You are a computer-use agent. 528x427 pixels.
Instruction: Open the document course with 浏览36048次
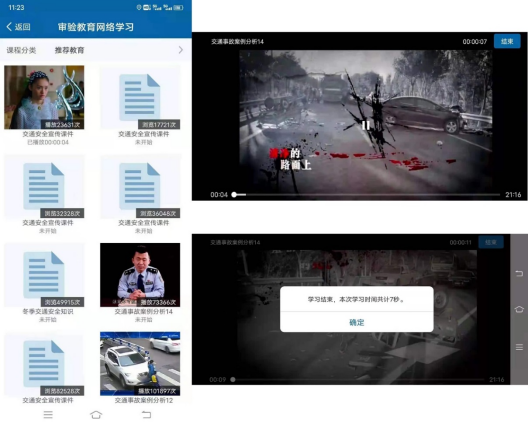click(140, 186)
